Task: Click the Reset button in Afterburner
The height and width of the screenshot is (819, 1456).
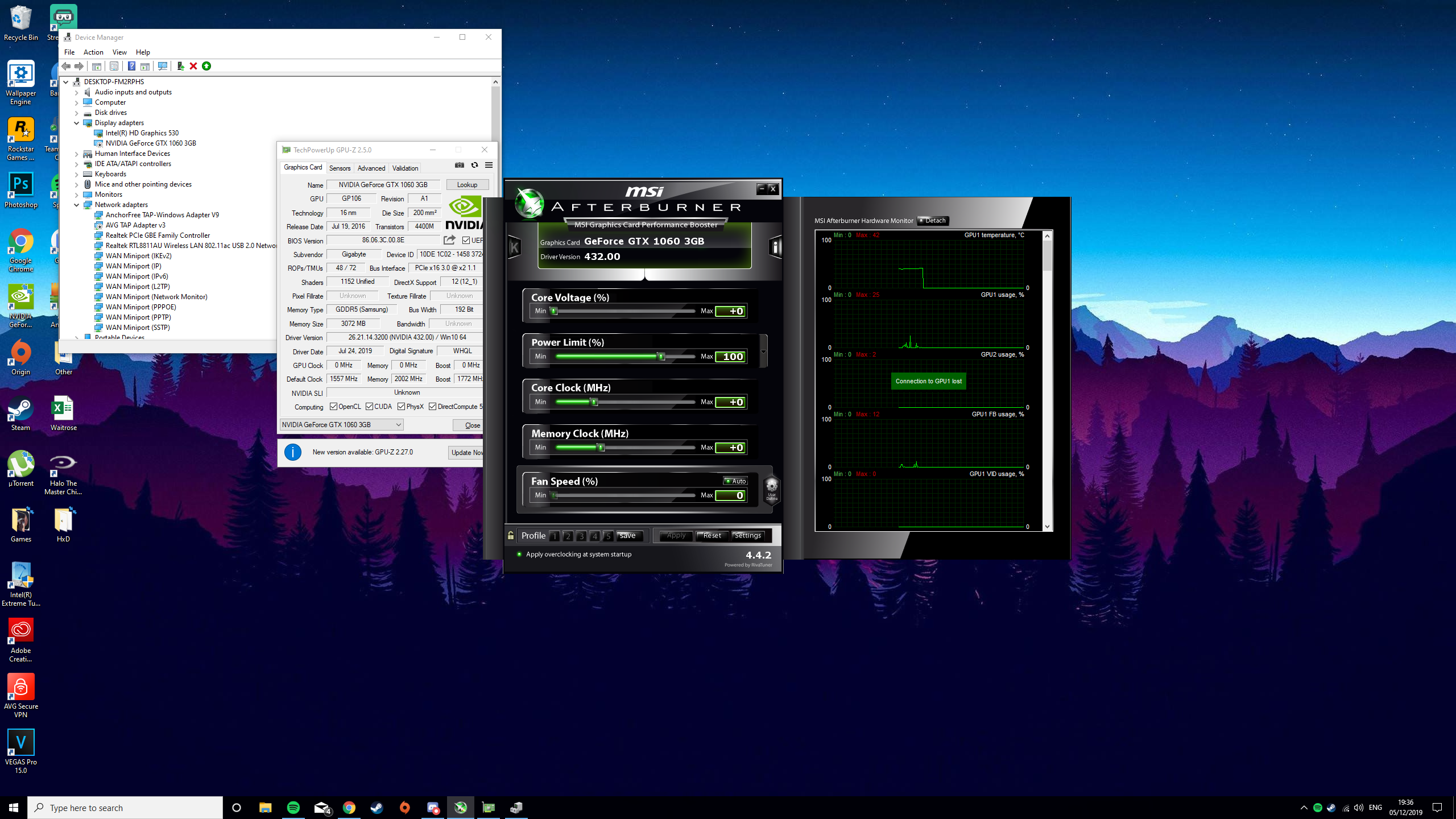Action: click(x=712, y=536)
